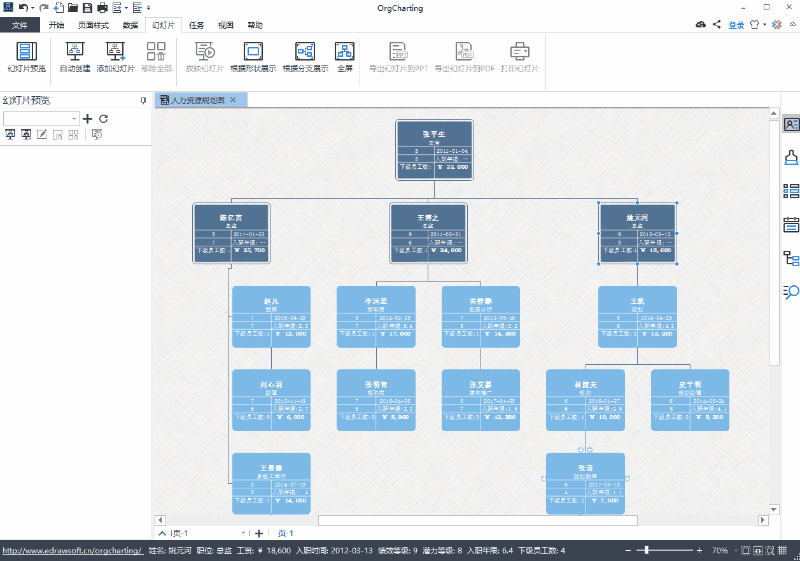Viewport: 800px width, 561px height.
Task: Switch to the 视图 ribbon tab
Action: pos(226,25)
